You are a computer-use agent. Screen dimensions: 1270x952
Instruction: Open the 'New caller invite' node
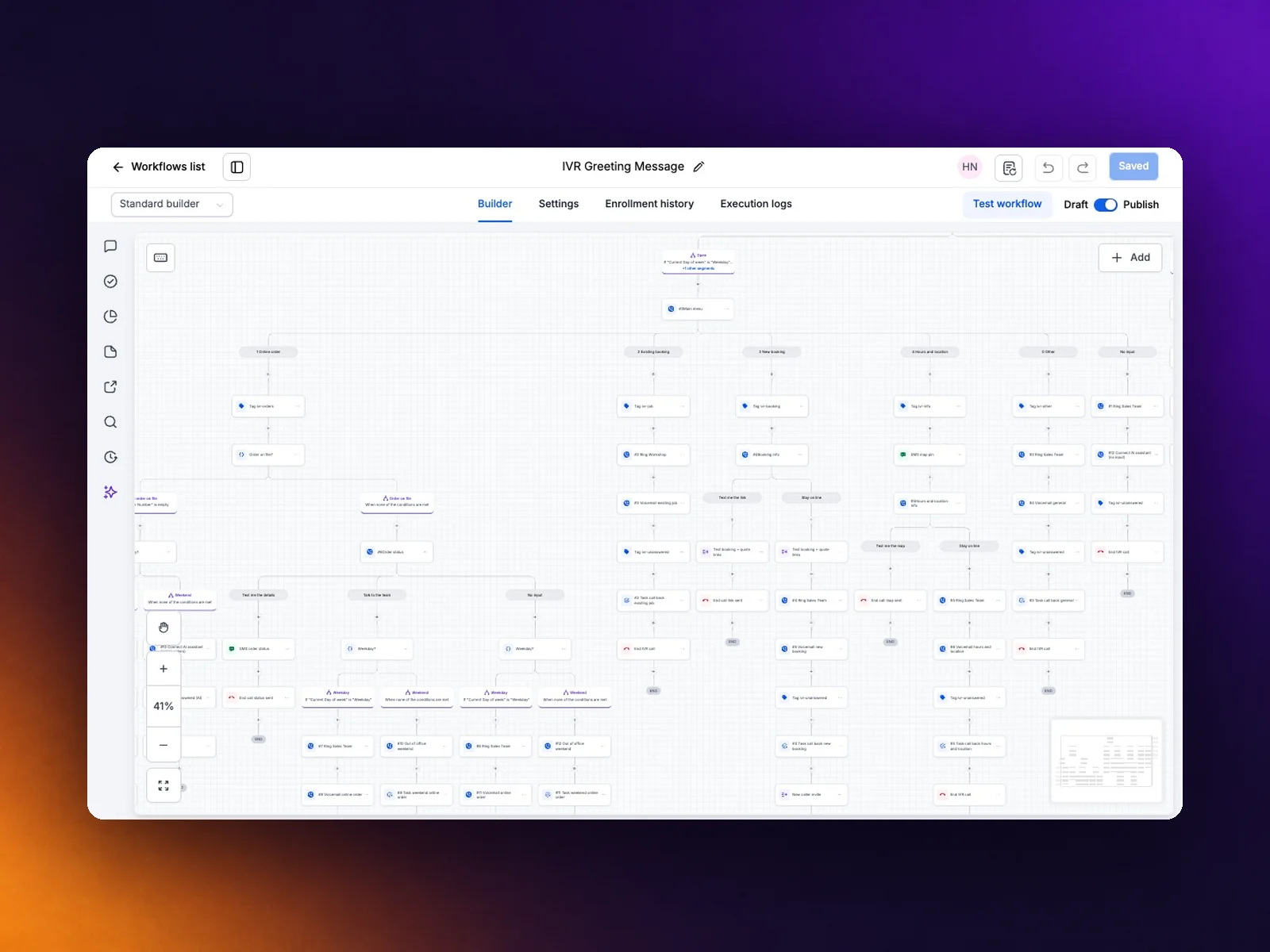coord(811,794)
